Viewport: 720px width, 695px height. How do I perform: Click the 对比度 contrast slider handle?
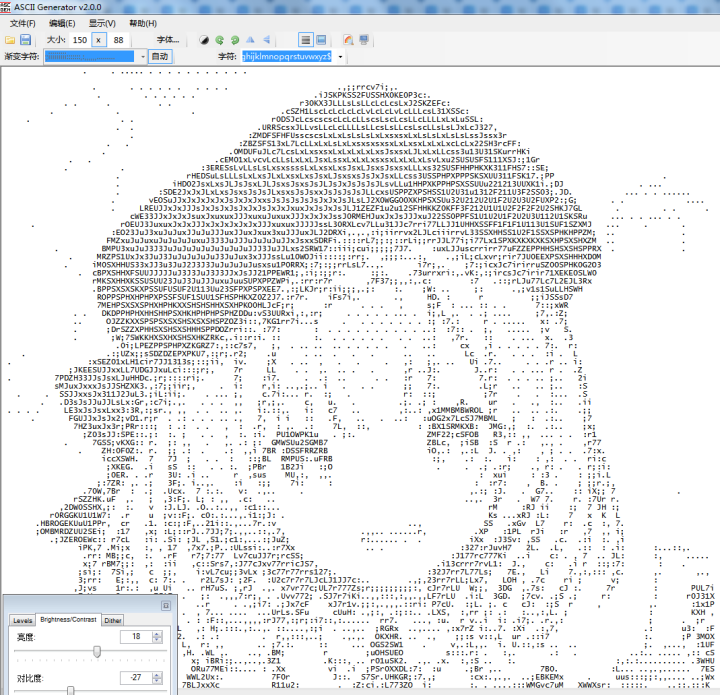[x=71, y=690]
